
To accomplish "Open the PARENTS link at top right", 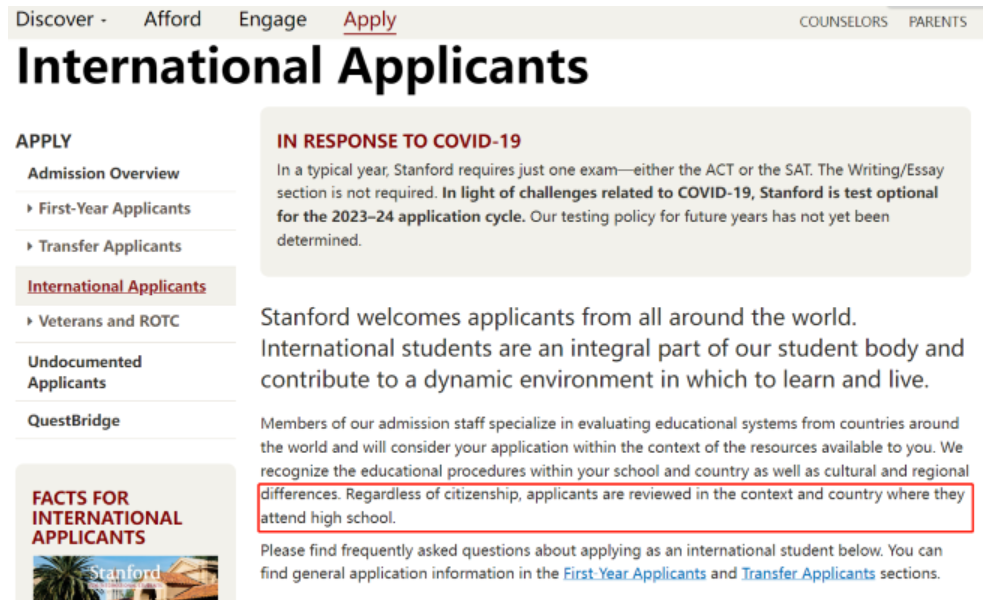I will (x=937, y=22).
